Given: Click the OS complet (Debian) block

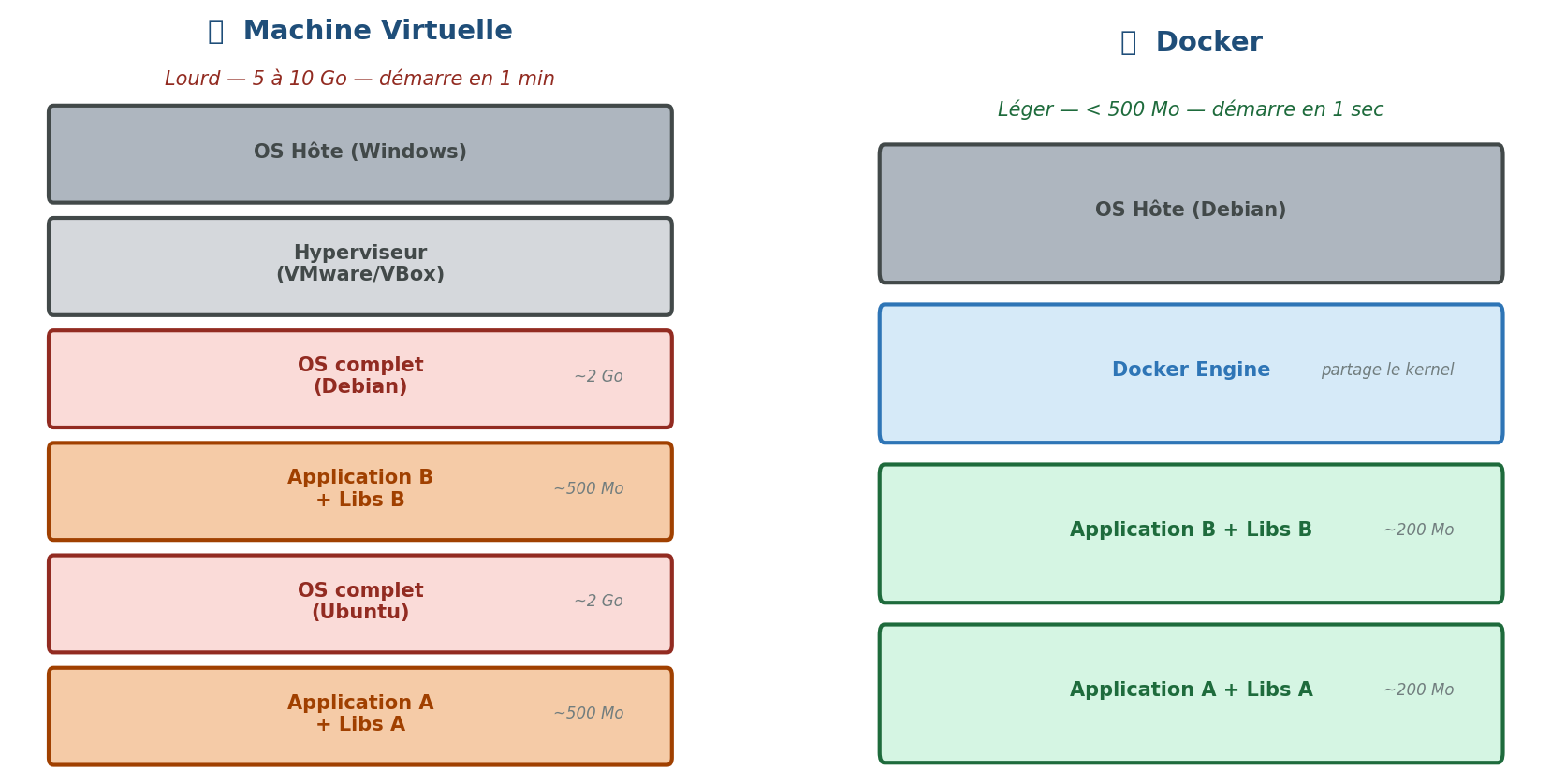Looking at the screenshot, I should 360,378.
